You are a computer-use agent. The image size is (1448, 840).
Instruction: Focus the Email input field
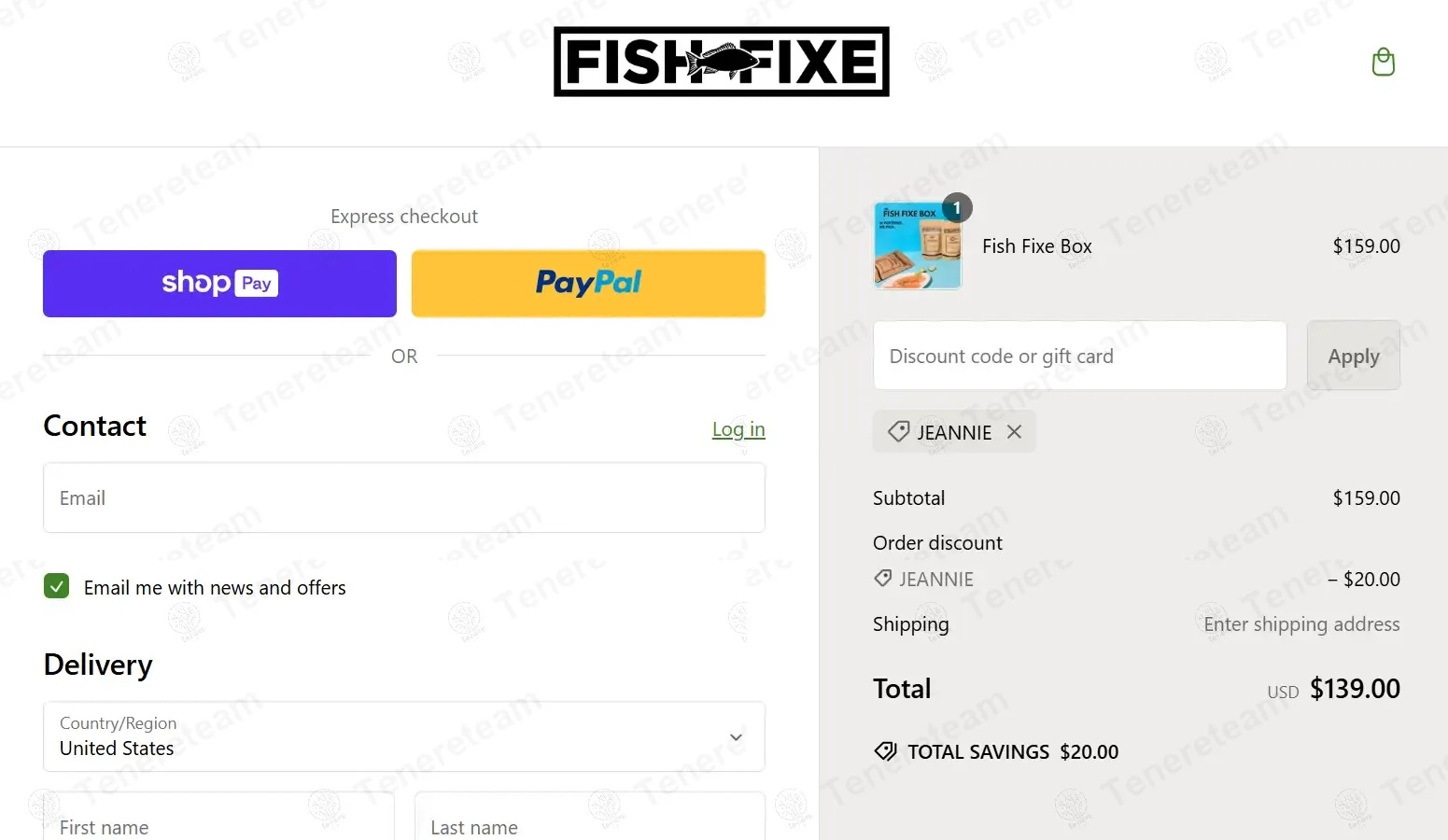tap(404, 498)
